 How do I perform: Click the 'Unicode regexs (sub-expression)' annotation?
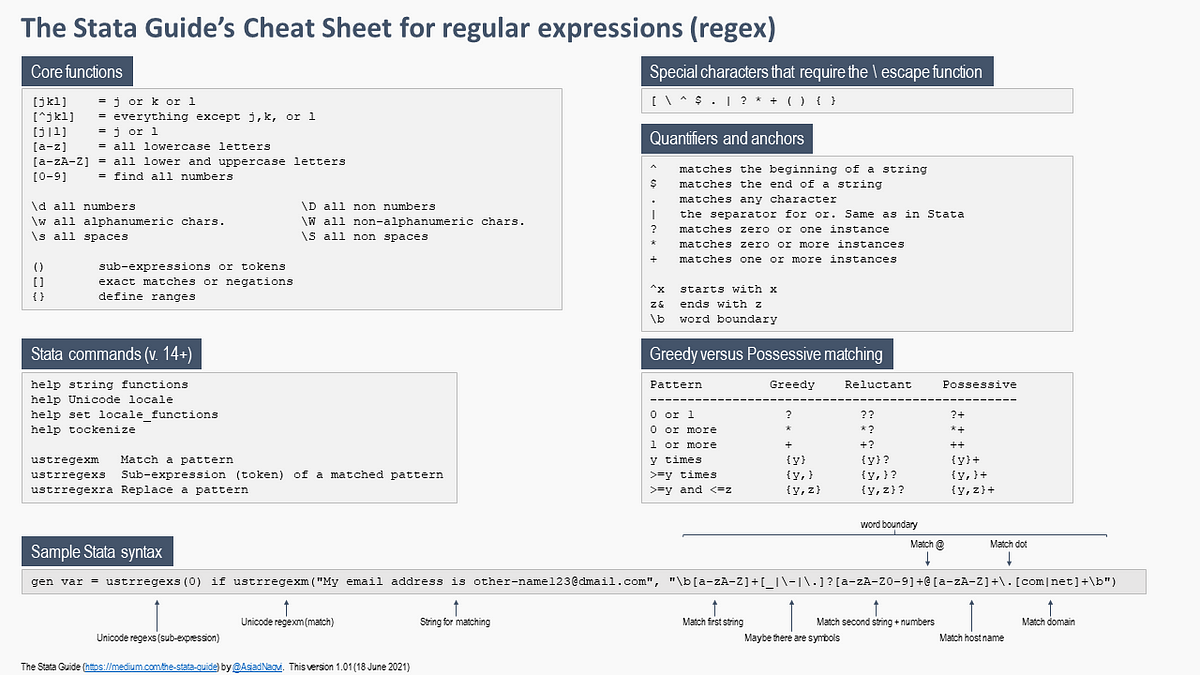click(158, 637)
